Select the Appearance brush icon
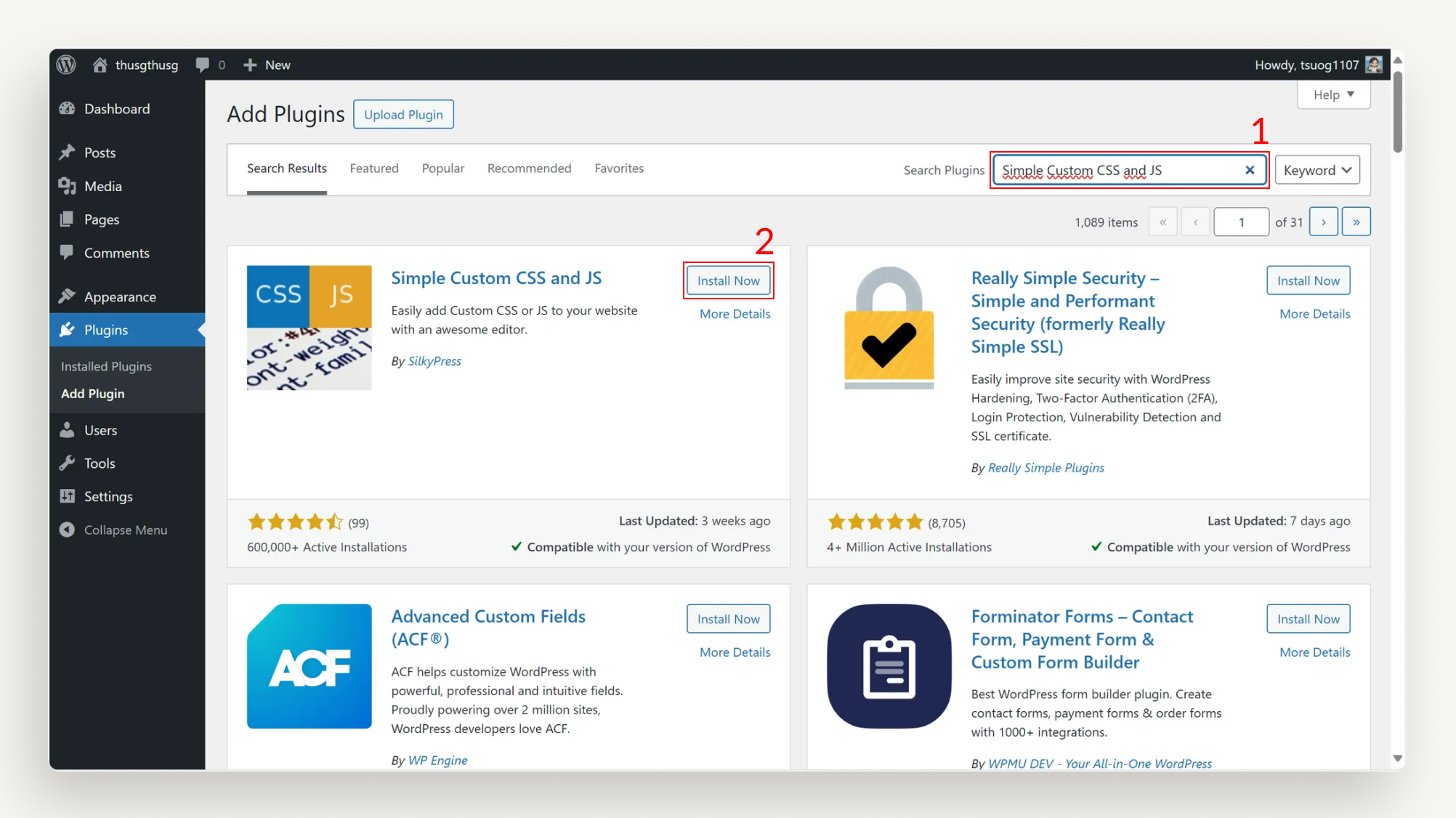This screenshot has width=1456, height=818. coord(66,296)
